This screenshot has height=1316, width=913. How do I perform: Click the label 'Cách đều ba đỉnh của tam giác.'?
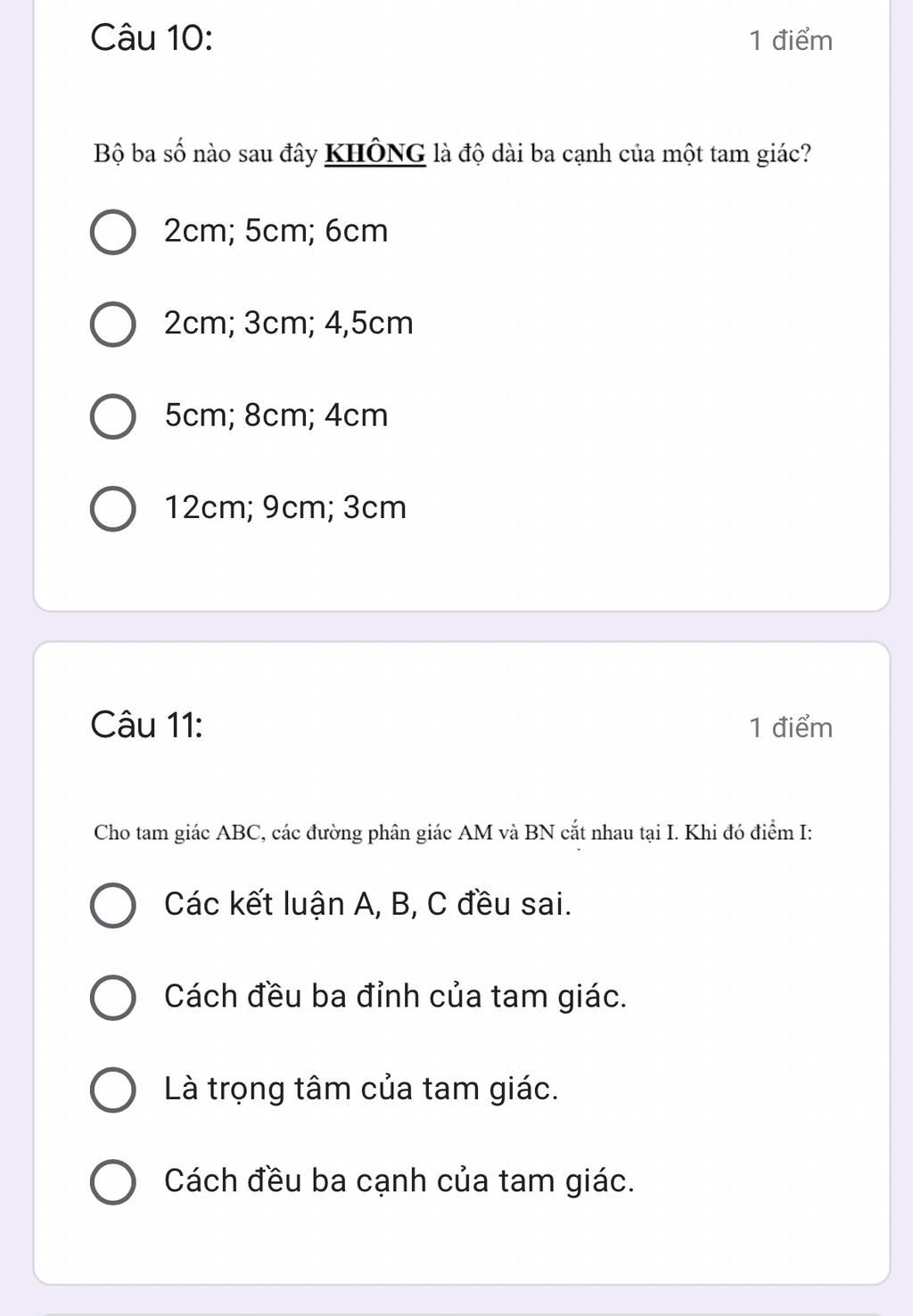(395, 996)
